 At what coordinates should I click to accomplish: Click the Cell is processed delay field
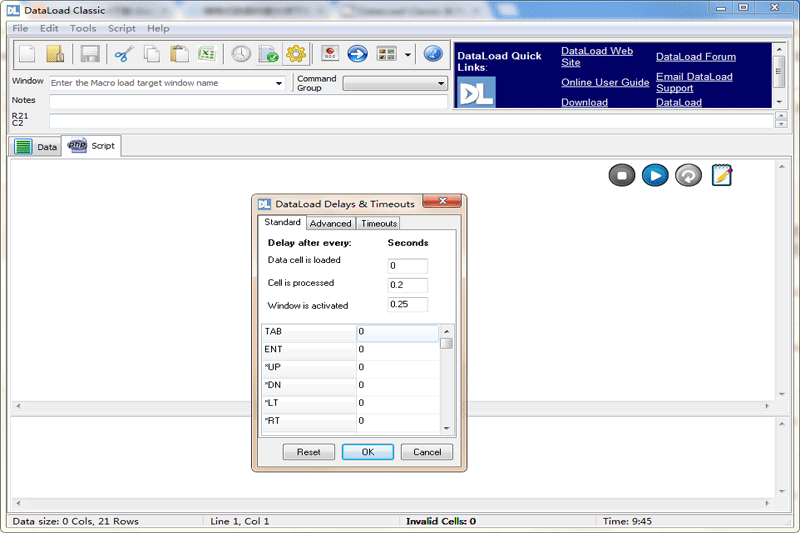[407, 285]
